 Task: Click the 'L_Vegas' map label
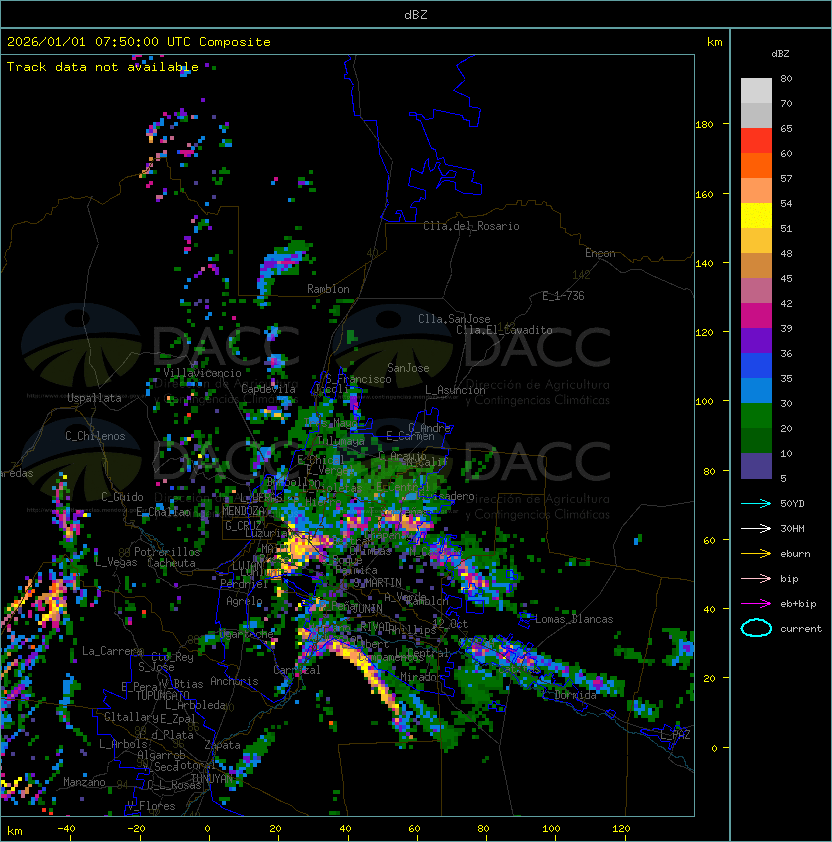(116, 562)
